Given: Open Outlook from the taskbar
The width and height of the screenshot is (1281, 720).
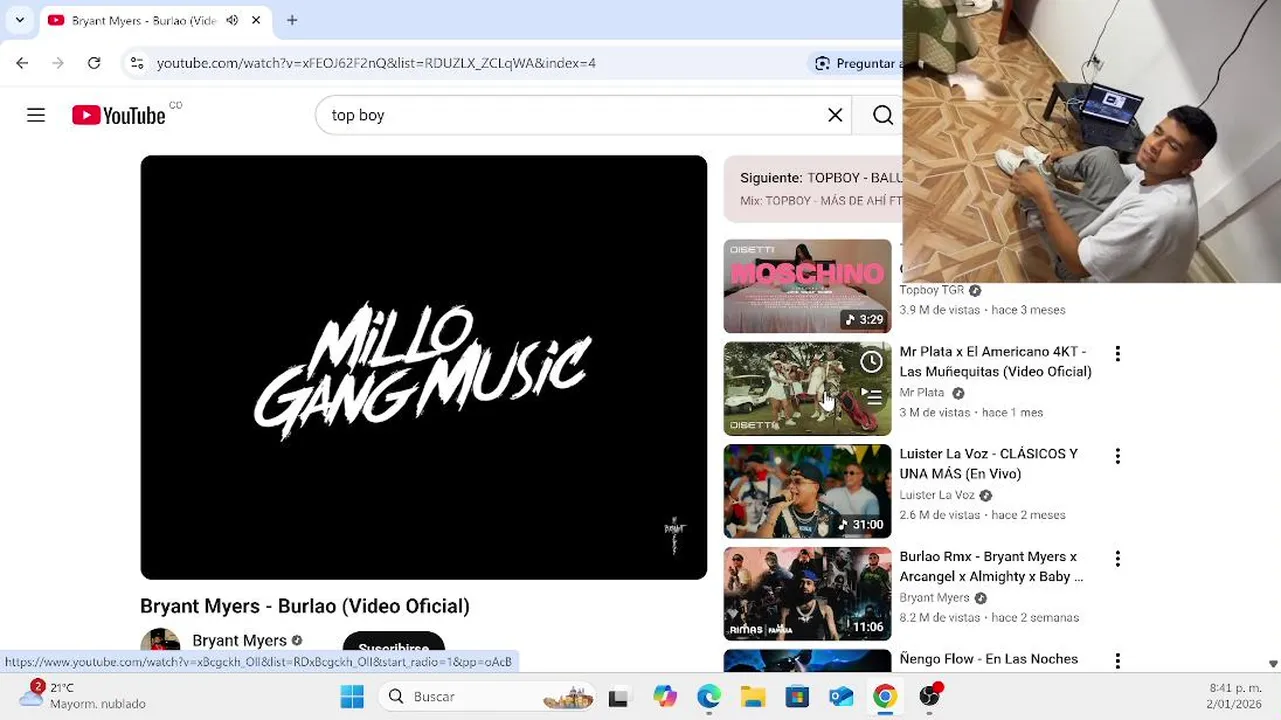Looking at the screenshot, I should click(x=841, y=696).
